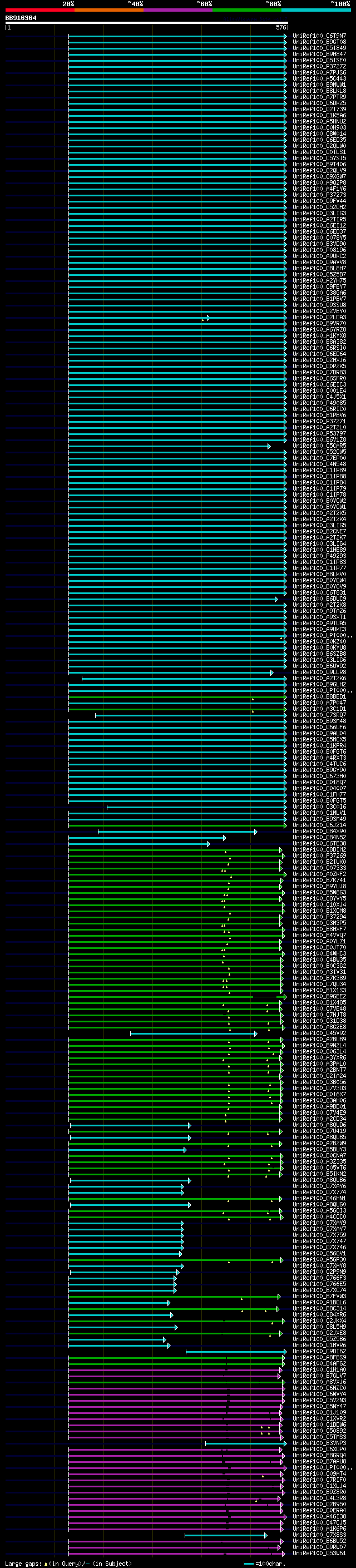Click hit label UniRef100_Q4TUC6
356x1568 pixels.
pos(319,764)
